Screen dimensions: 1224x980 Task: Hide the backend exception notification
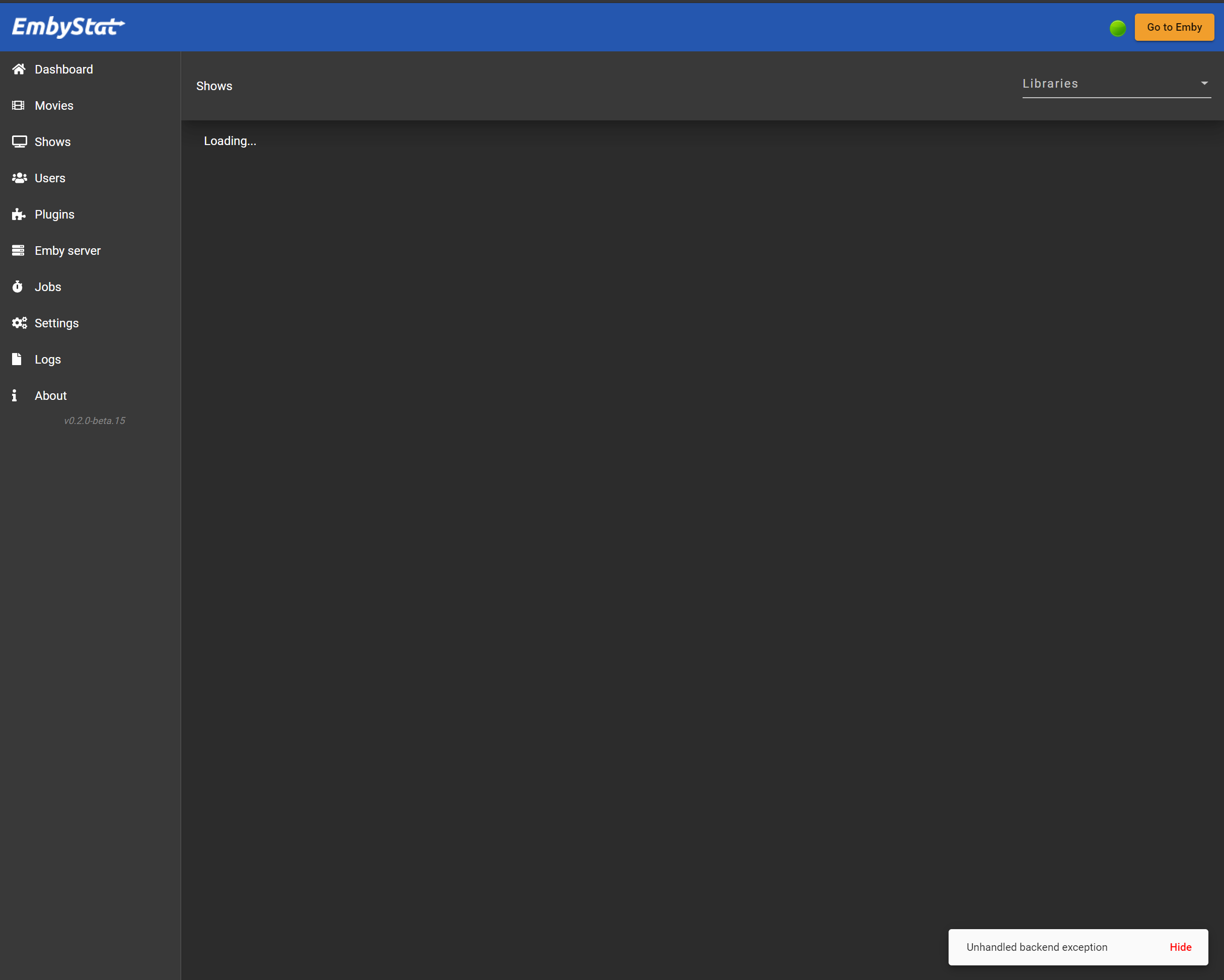point(1180,947)
